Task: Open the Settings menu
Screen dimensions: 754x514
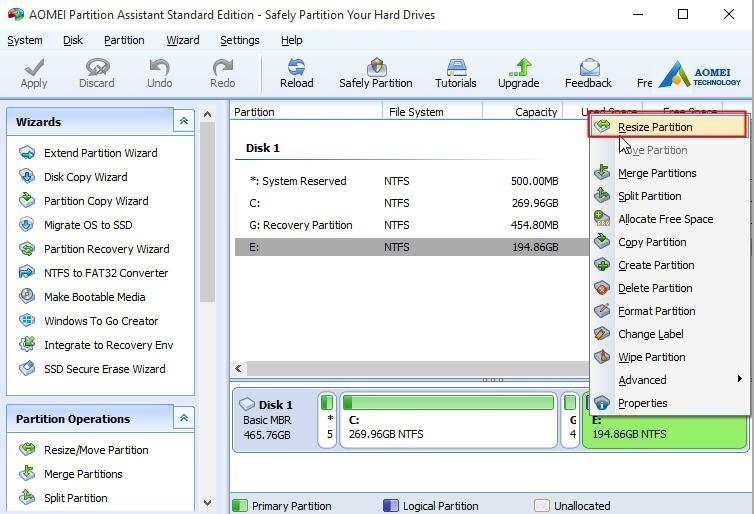Action: click(239, 40)
